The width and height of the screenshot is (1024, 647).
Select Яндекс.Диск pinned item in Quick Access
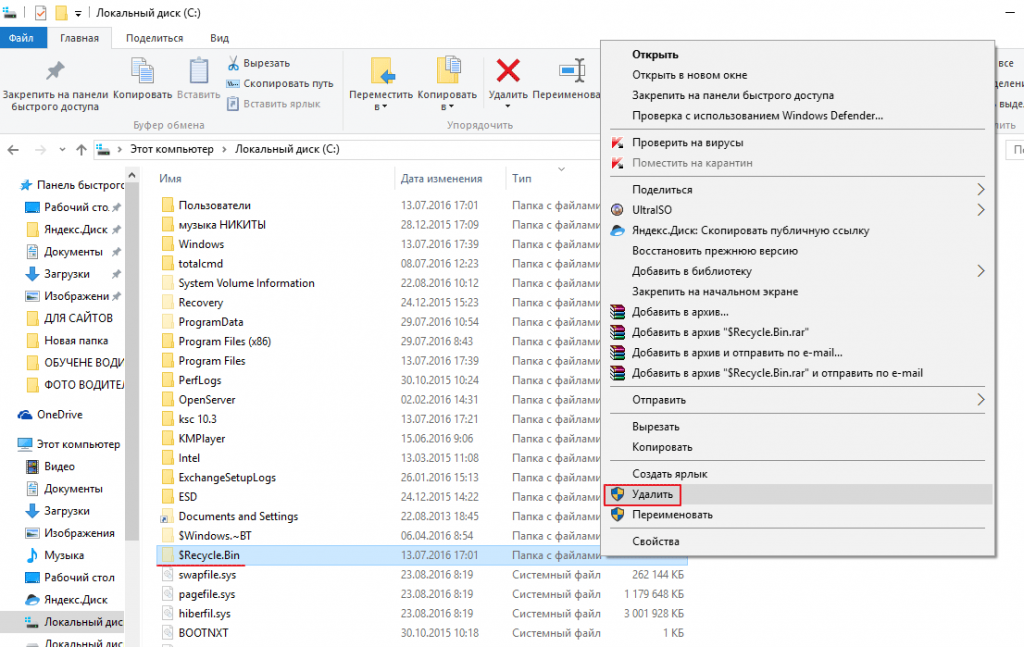point(74,230)
